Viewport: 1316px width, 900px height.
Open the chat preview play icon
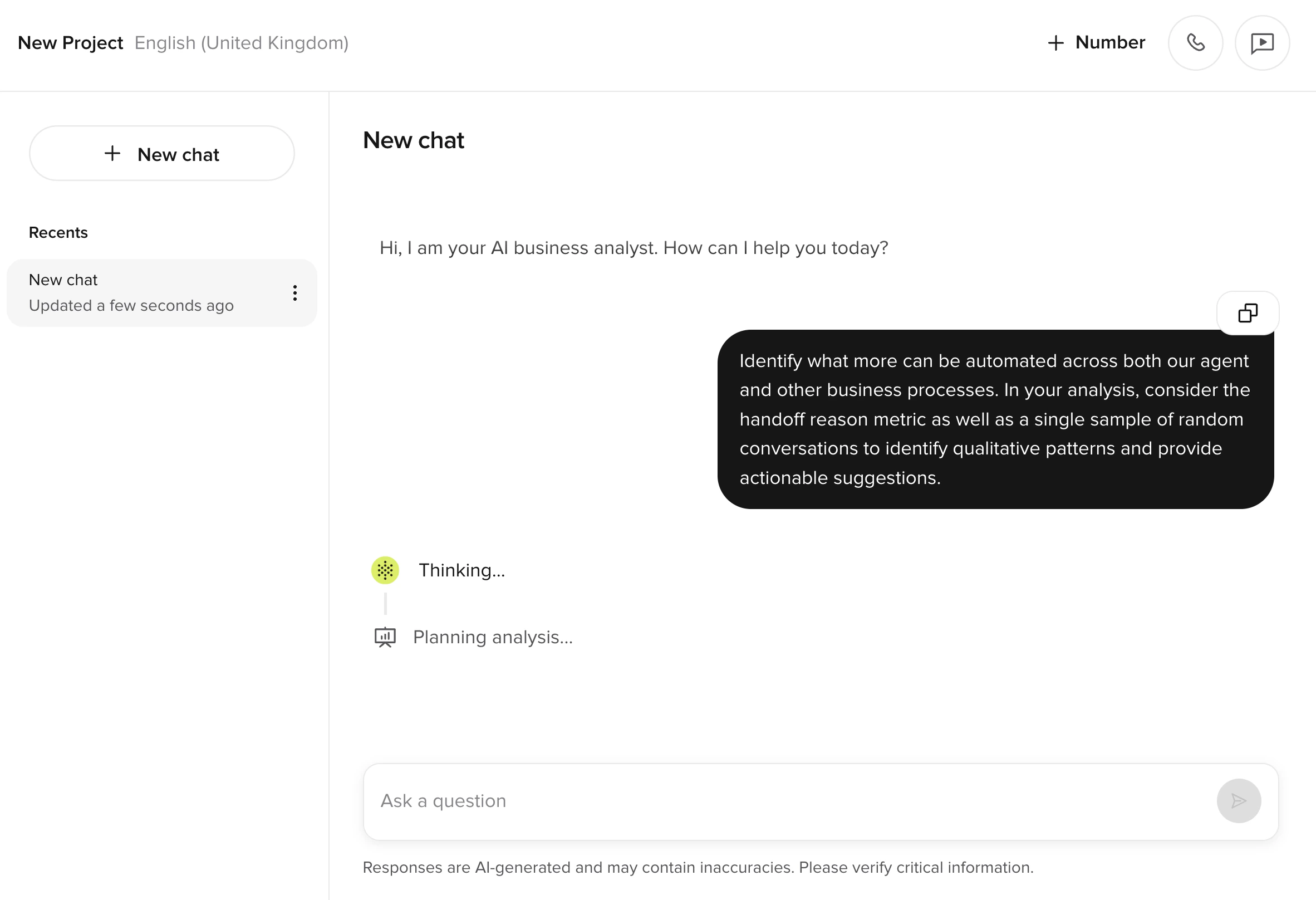[x=1261, y=43]
